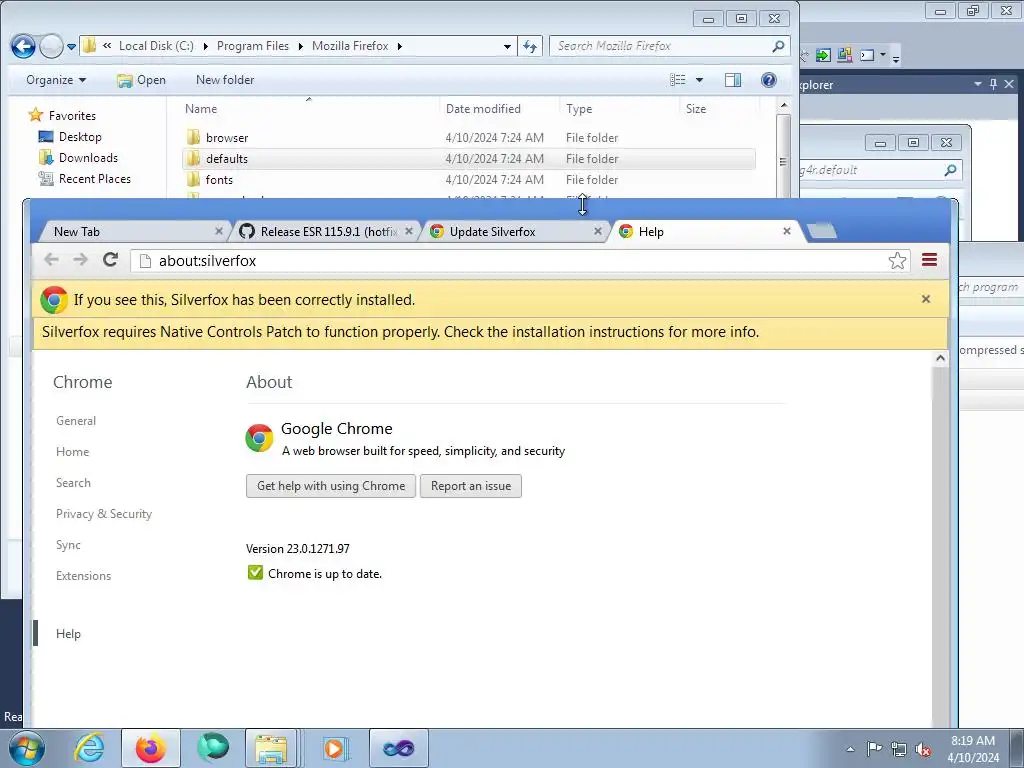Click the Local Disk (C:) breadcrumb segment

156,46
